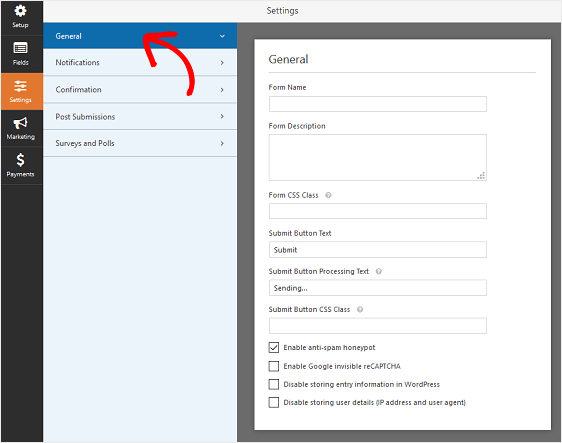Open the Fields panel icon
The image size is (562, 443).
20,48
